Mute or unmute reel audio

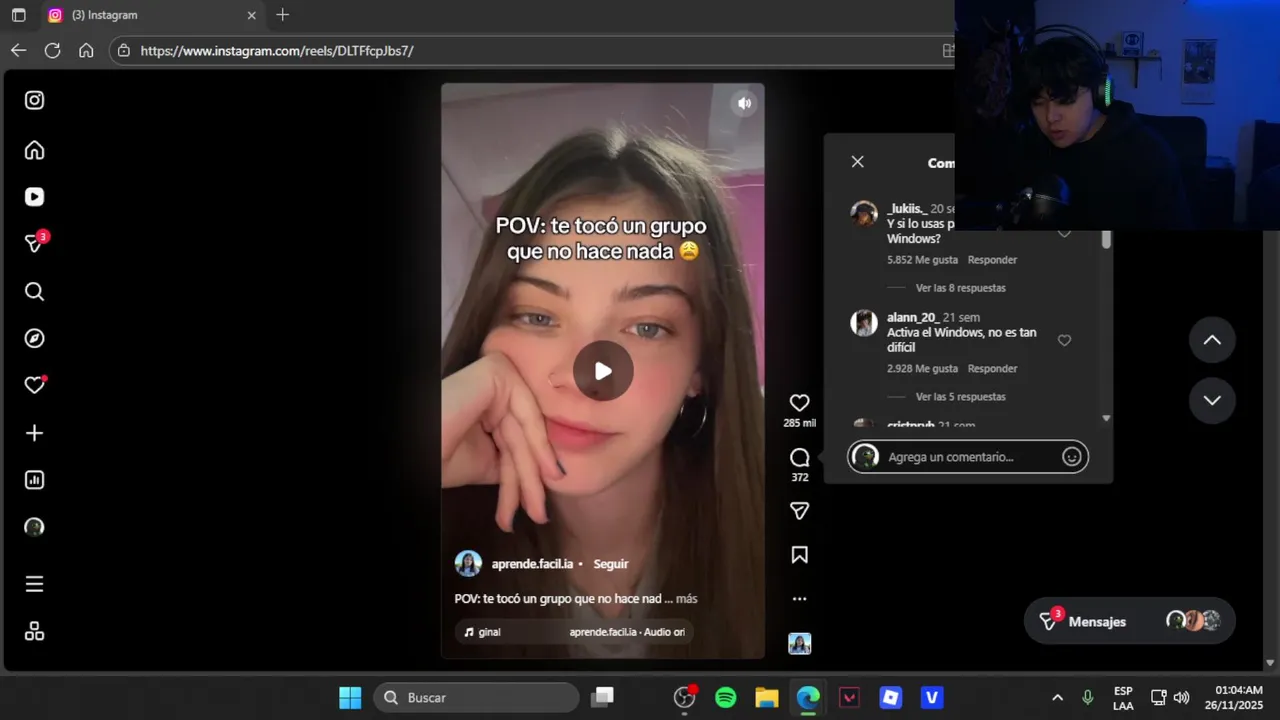(x=744, y=103)
